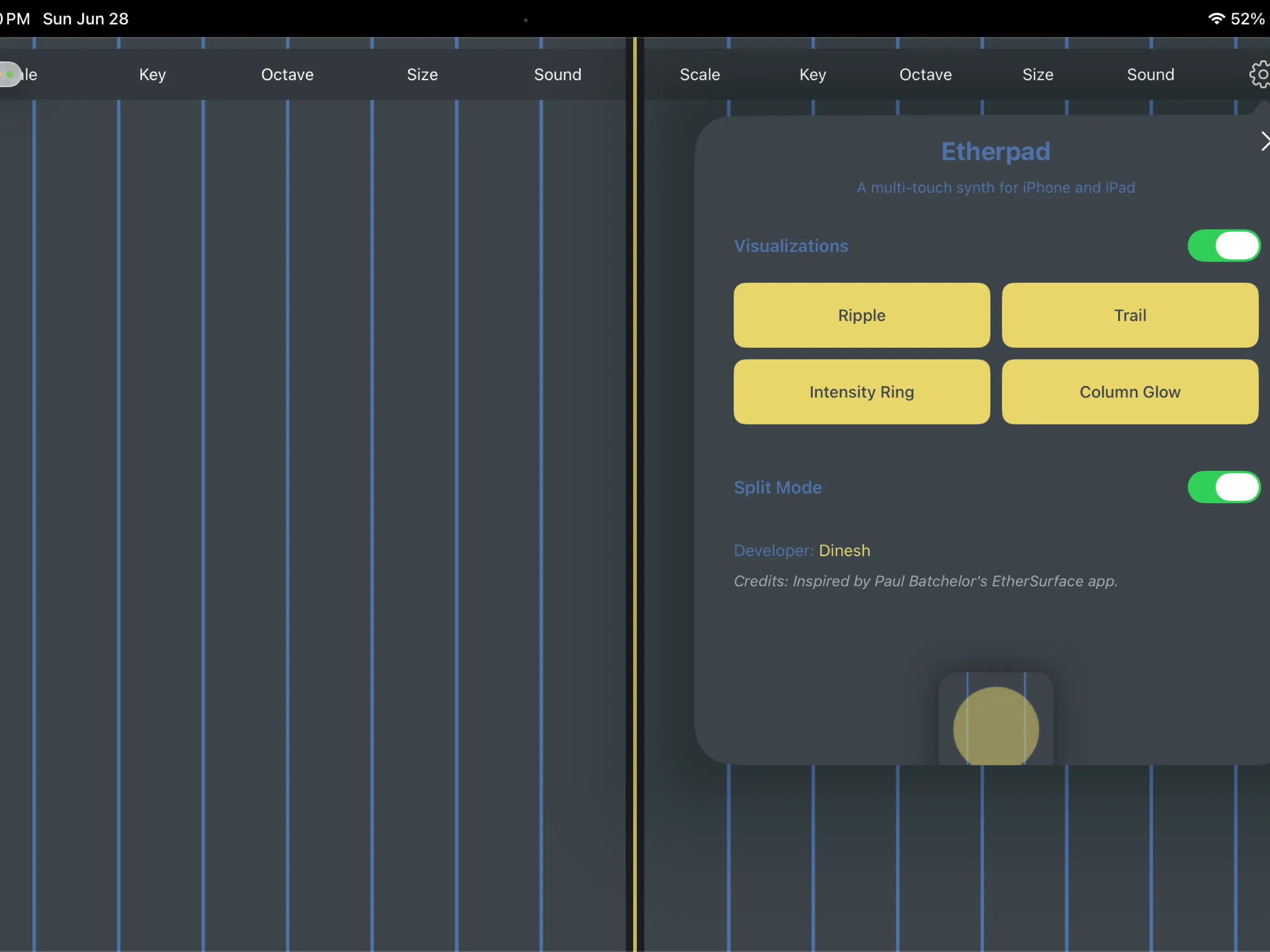The width and height of the screenshot is (1270, 952).
Task: Open right pad Octave menu
Action: pyautogui.click(x=926, y=75)
